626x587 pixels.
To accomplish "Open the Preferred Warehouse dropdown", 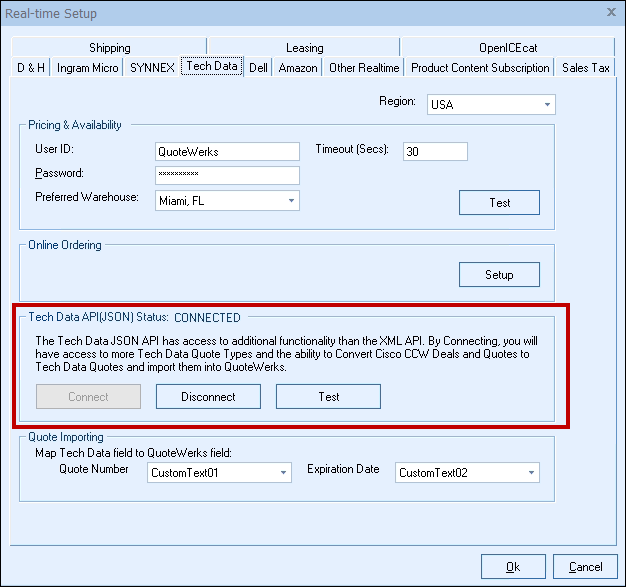I will 227,200.
